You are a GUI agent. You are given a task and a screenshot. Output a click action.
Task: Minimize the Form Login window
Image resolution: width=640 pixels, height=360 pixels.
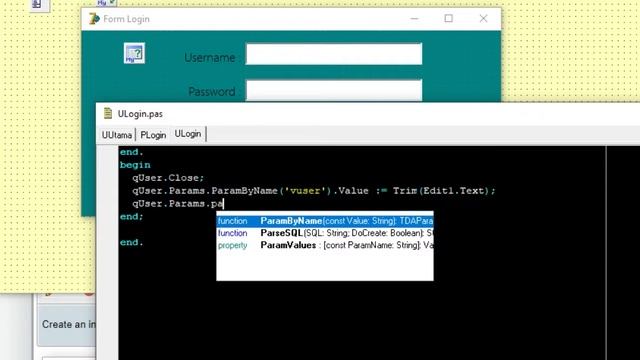414,18
